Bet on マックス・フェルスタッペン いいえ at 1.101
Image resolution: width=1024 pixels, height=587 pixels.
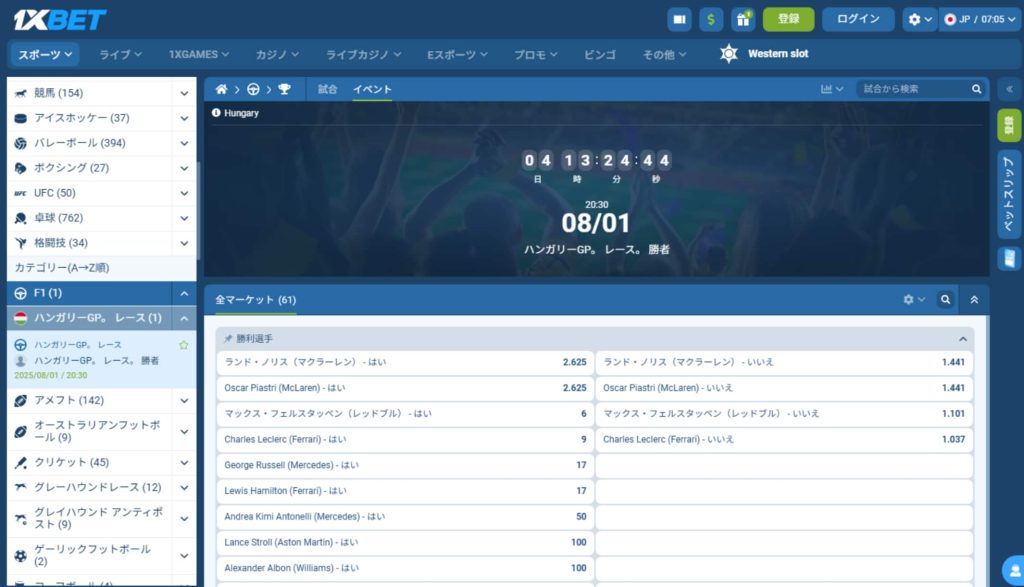click(784, 414)
